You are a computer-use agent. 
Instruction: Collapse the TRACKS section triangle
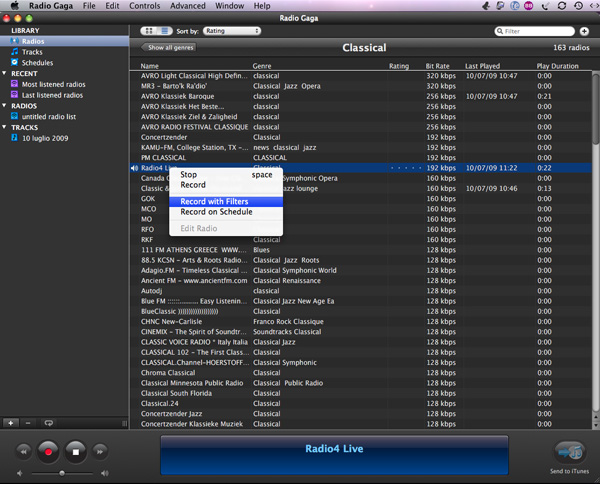pyautogui.click(x=5, y=127)
